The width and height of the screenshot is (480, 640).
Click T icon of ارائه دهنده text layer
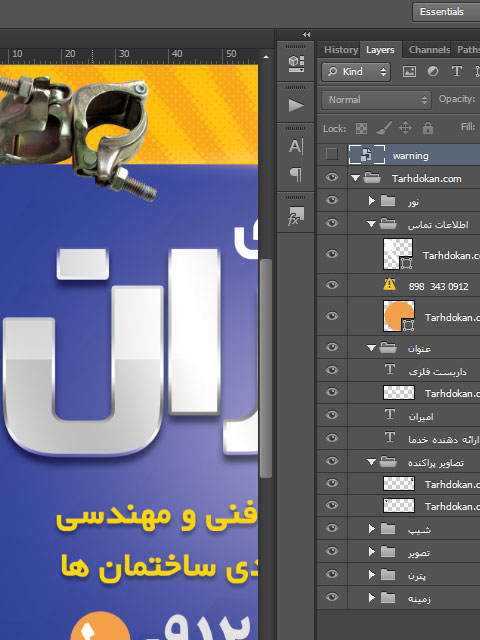[390, 438]
